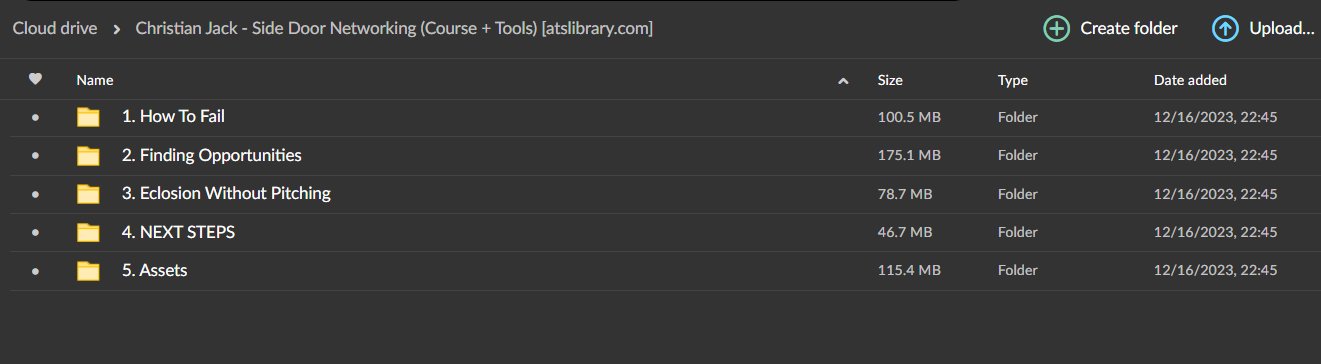Sort files by Date added header
The width and height of the screenshot is (1321, 364).
(x=1190, y=80)
